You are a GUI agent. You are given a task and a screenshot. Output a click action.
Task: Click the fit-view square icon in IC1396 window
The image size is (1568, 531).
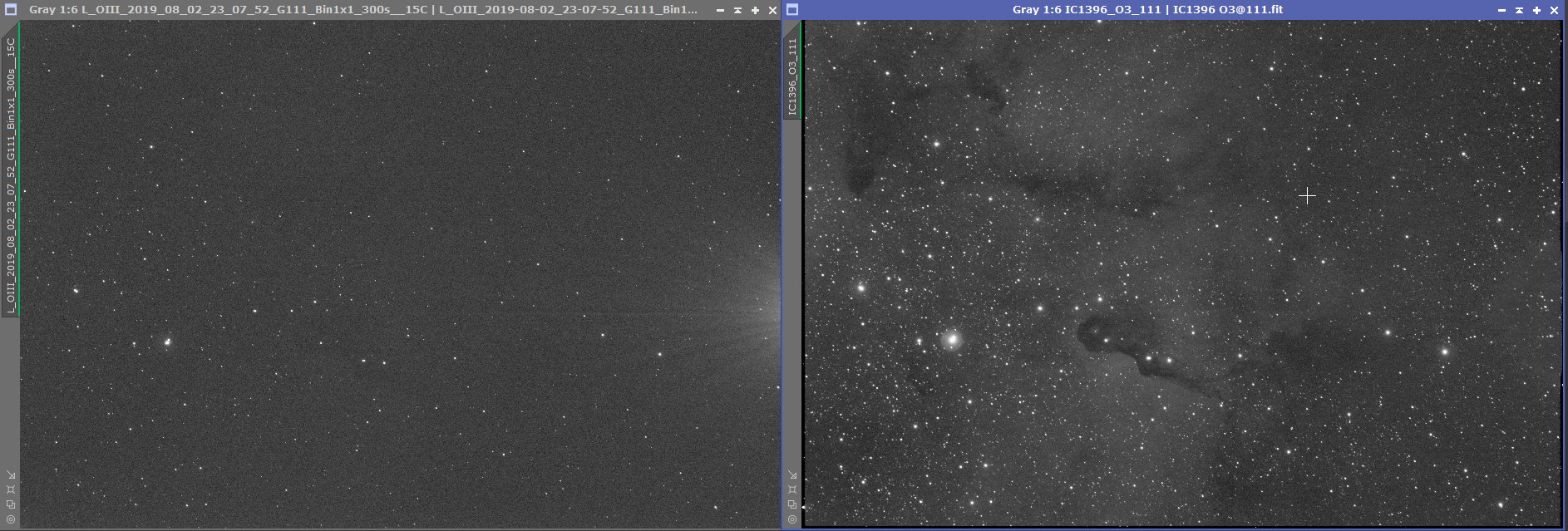pos(792,489)
